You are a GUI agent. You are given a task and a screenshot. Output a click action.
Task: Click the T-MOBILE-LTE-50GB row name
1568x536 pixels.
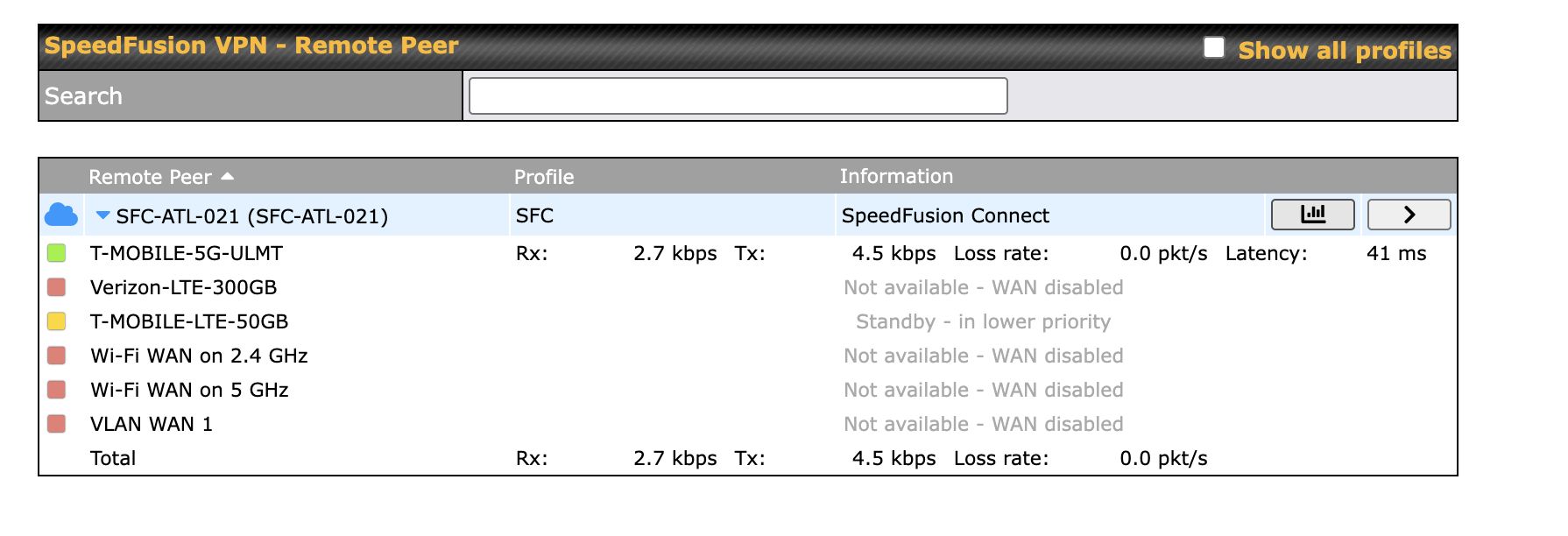click(x=189, y=321)
